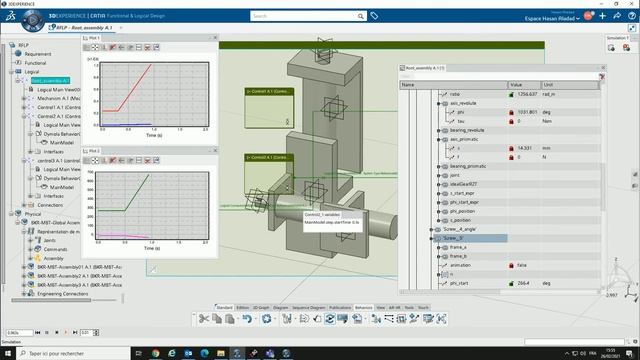Switch to the 3D Graph toolbar tab
640x360 pixels.
[x=261, y=308]
